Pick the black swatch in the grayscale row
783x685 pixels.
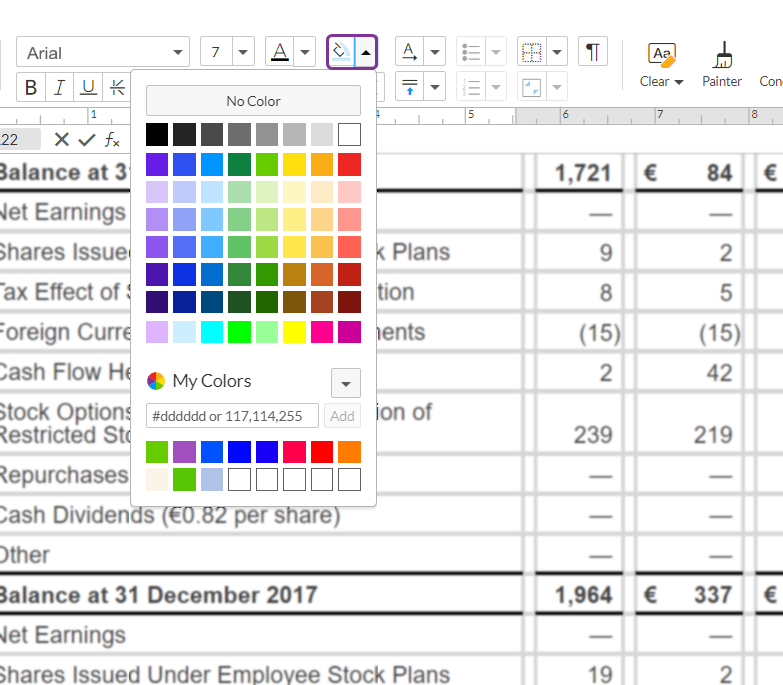157,135
